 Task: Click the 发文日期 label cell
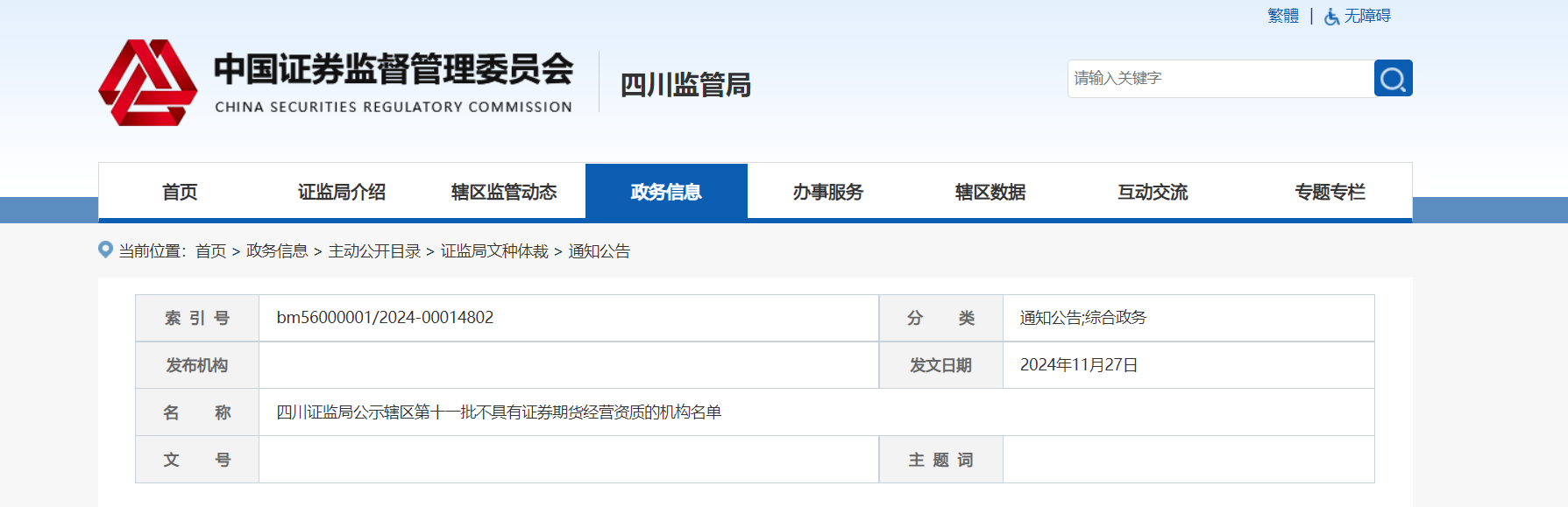click(x=940, y=365)
